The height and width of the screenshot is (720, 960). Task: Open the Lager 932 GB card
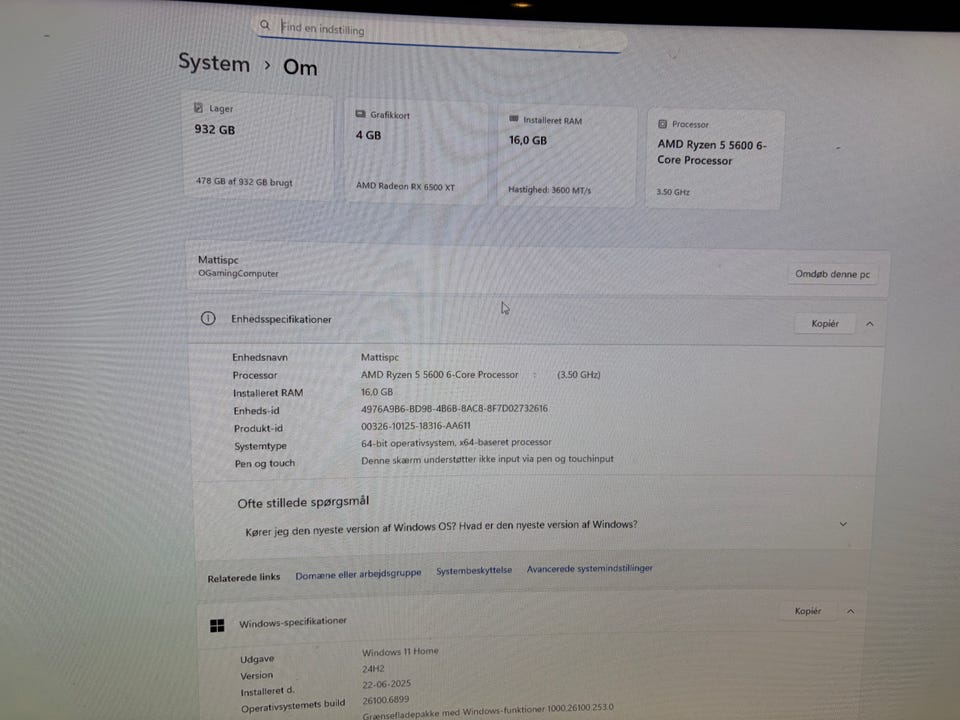coord(258,147)
